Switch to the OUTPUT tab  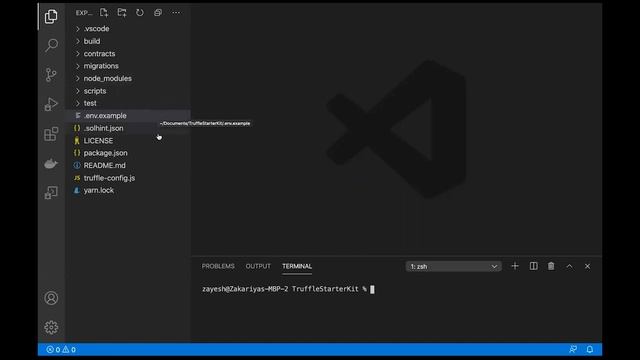pos(258,266)
